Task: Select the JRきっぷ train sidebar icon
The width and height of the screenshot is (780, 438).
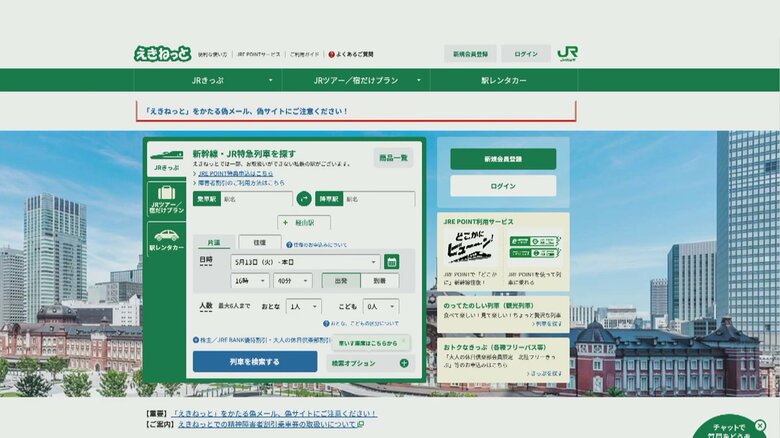Action: (x=166, y=157)
